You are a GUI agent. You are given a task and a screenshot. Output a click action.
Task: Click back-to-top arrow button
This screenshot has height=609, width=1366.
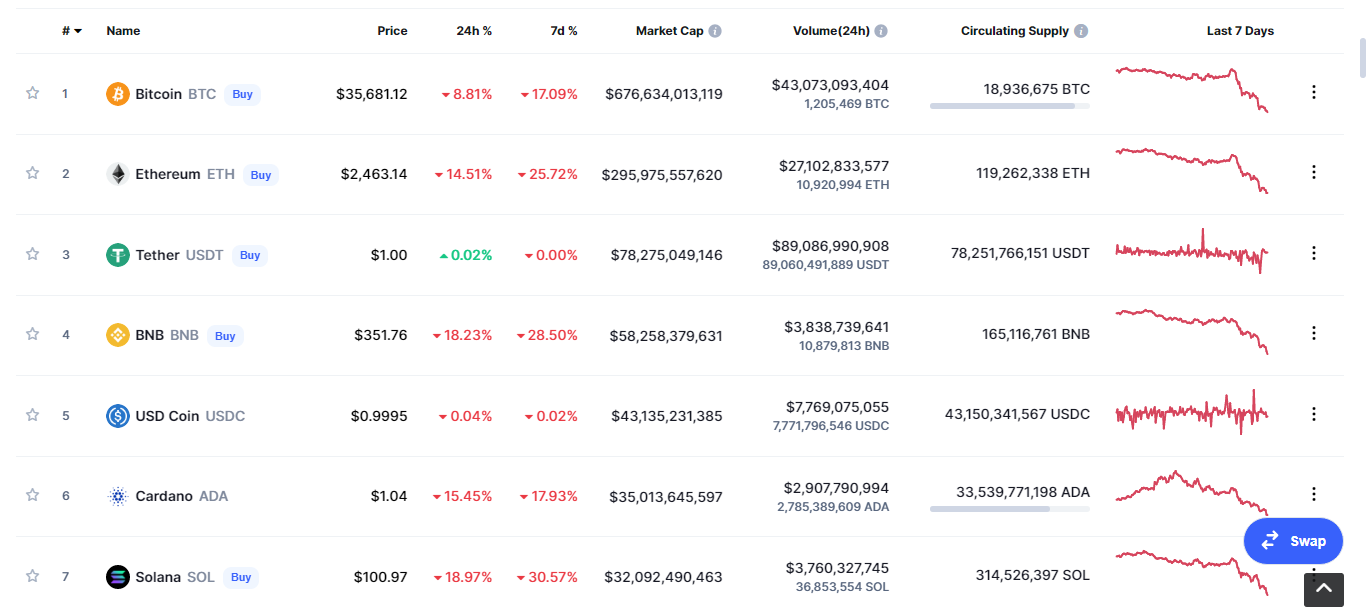coord(1323,589)
